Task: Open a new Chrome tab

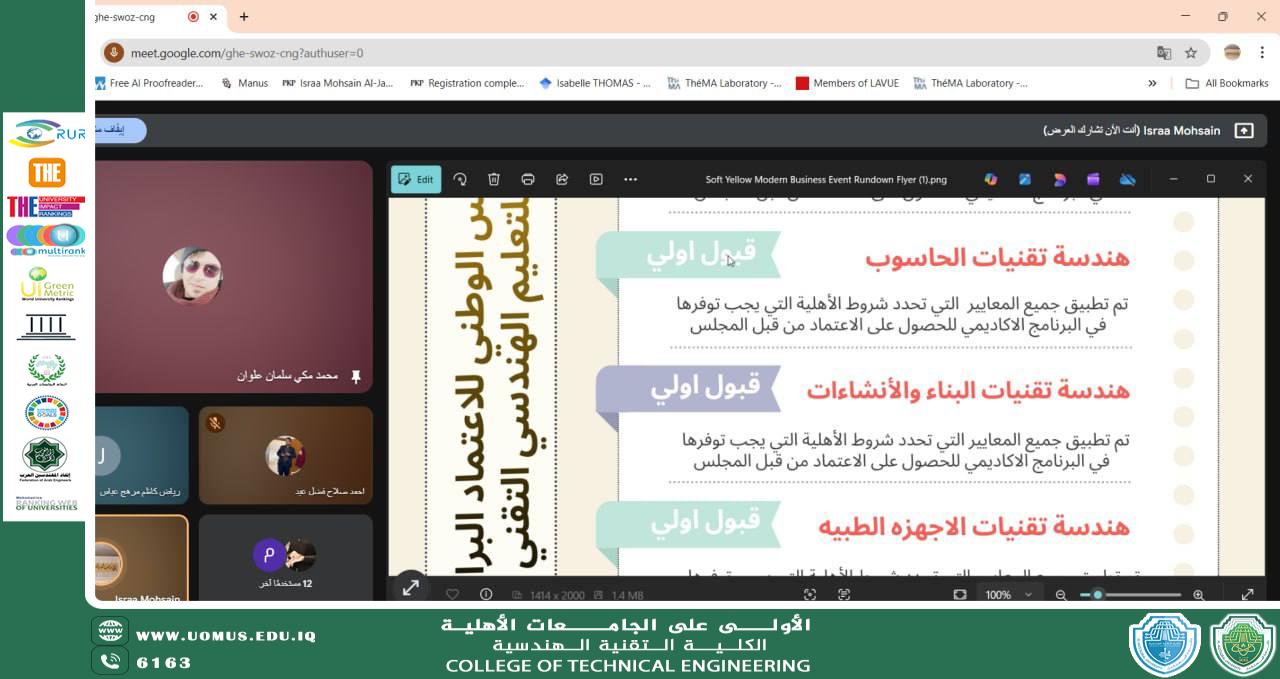Action: (x=244, y=17)
